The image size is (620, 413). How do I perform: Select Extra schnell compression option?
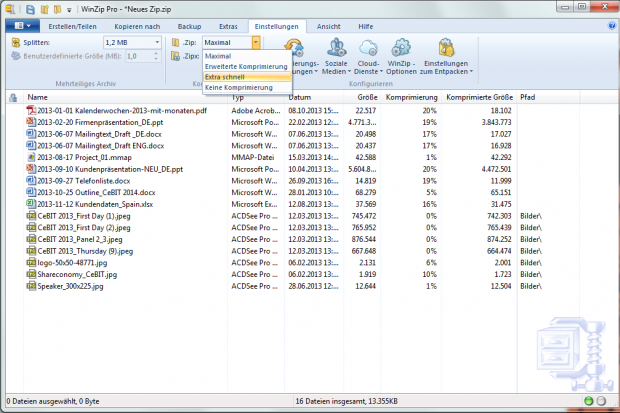point(247,77)
